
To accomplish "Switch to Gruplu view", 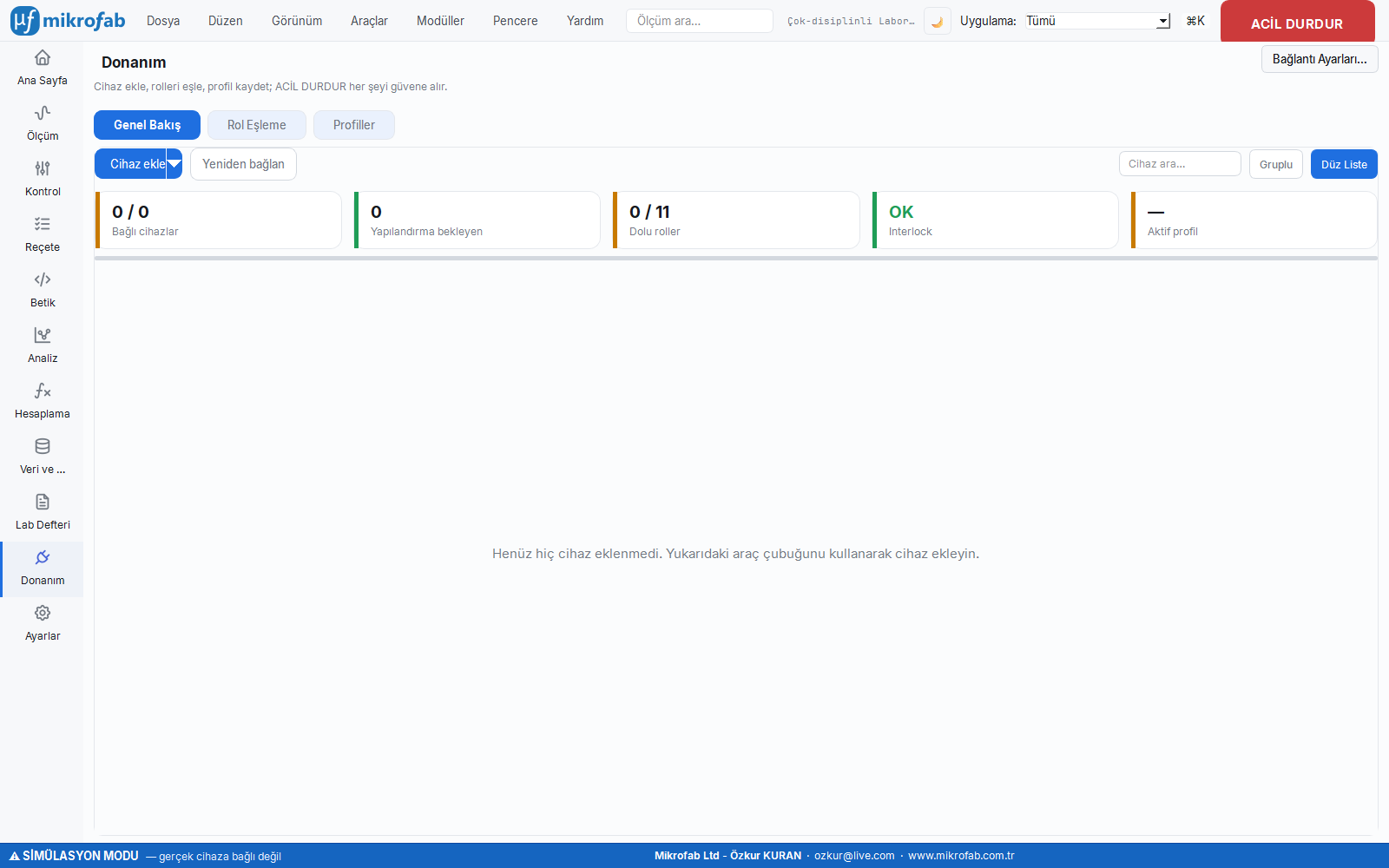I will (1276, 164).
